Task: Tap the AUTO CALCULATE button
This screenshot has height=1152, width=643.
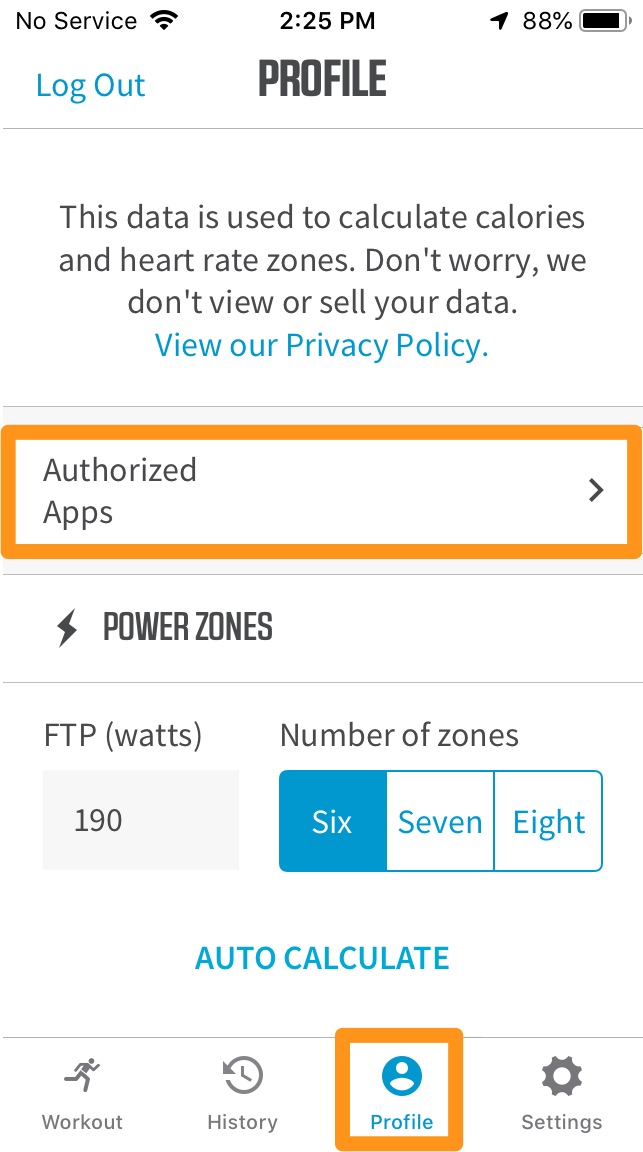Action: (x=322, y=958)
